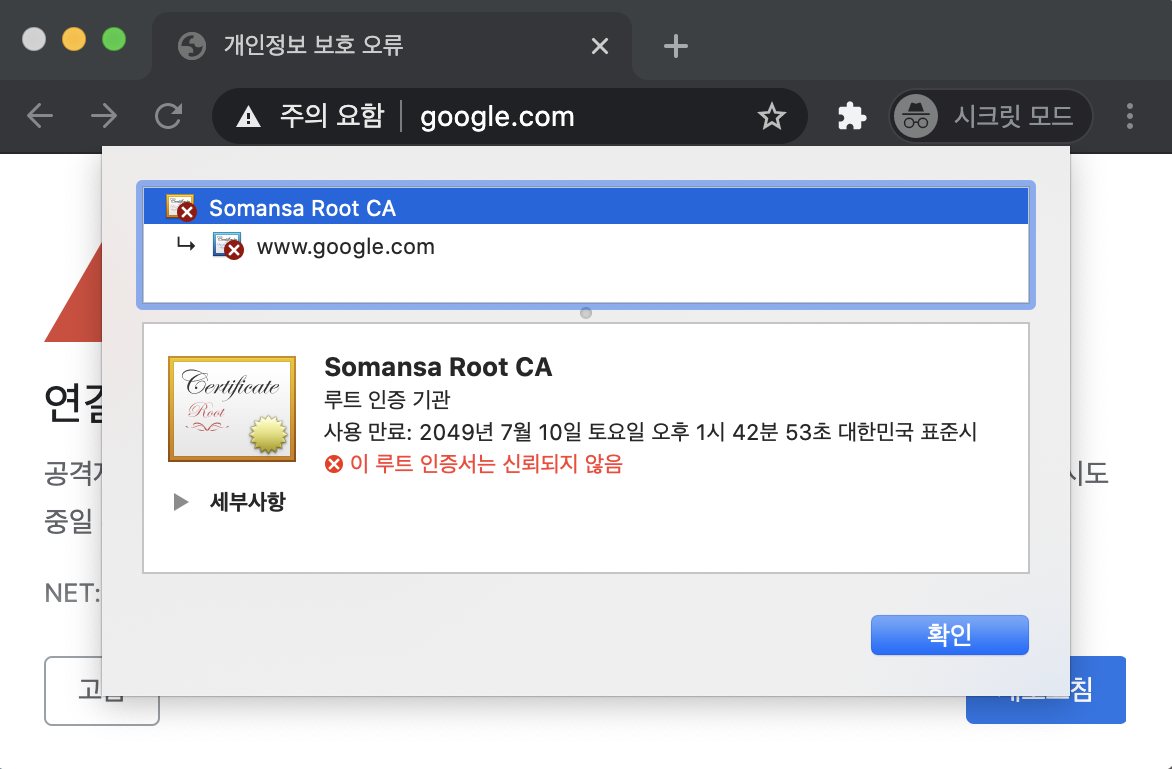Click the red untrusted root certificate message
Image resolution: width=1172 pixels, height=769 pixels.
click(x=486, y=464)
